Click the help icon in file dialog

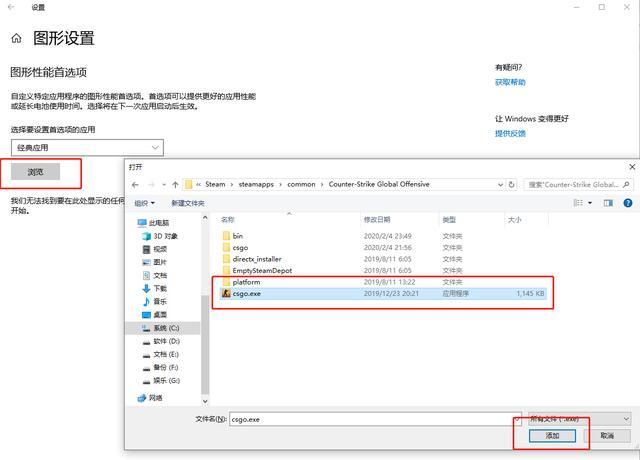(x=627, y=202)
